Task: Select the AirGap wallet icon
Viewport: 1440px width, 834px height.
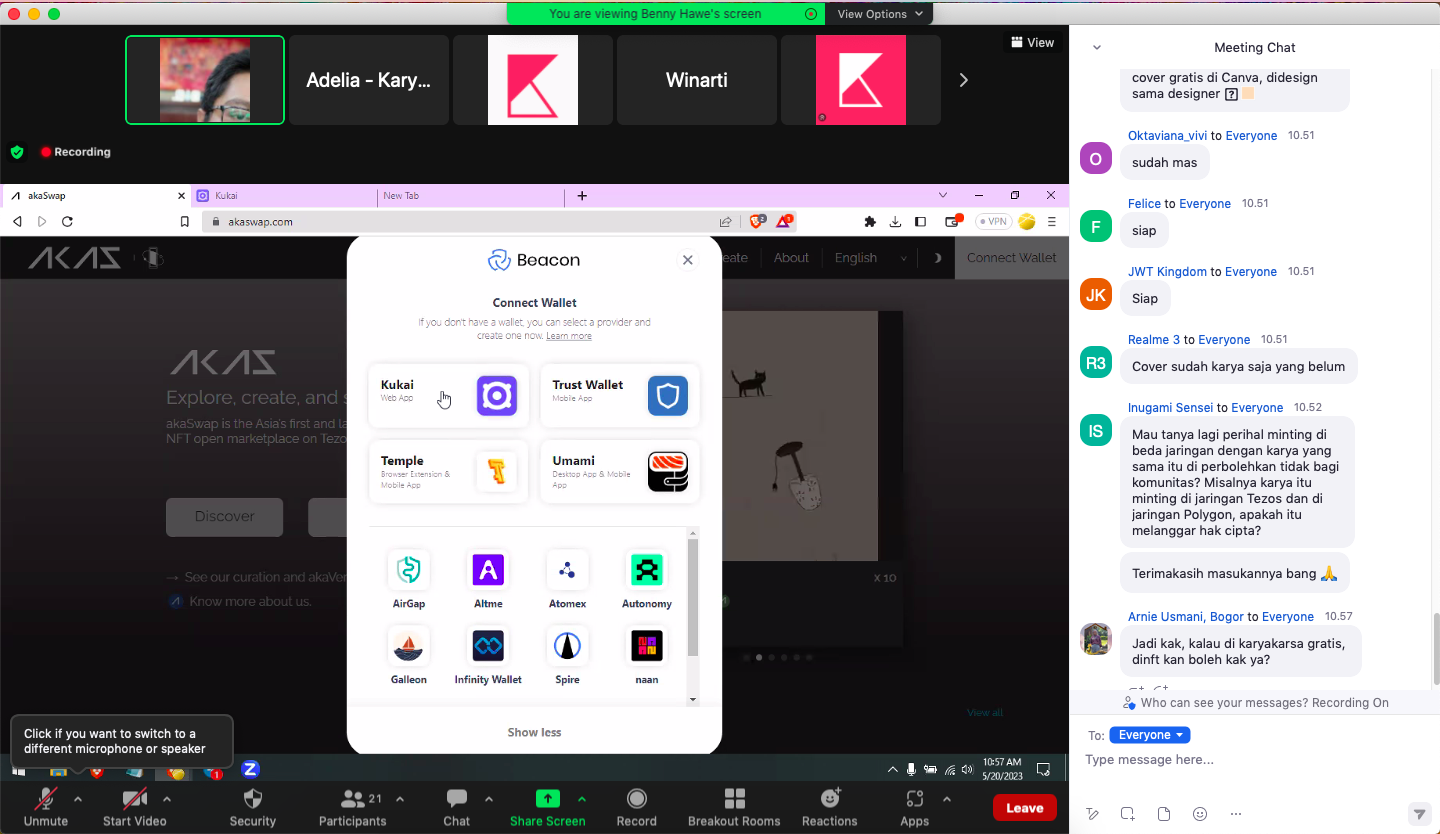Action: pos(409,570)
